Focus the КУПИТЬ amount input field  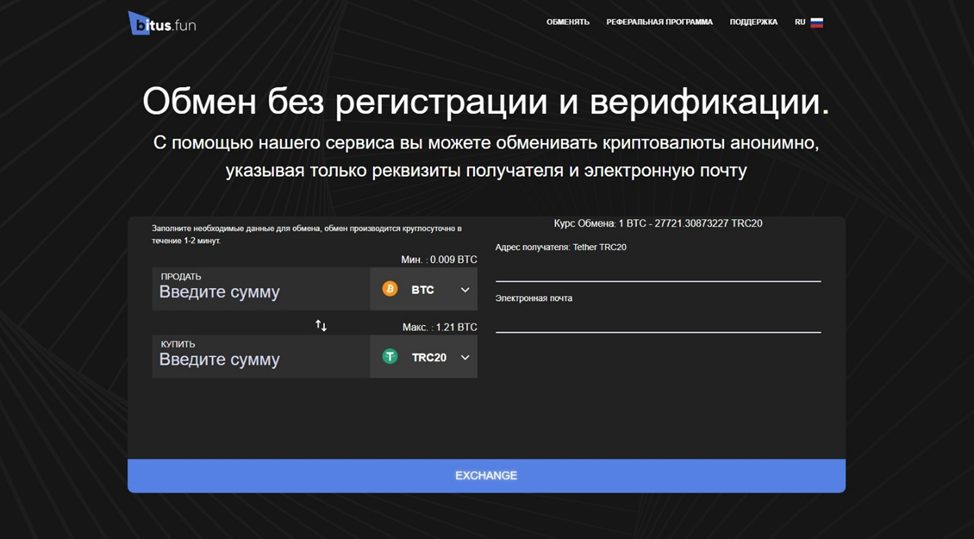261,356
